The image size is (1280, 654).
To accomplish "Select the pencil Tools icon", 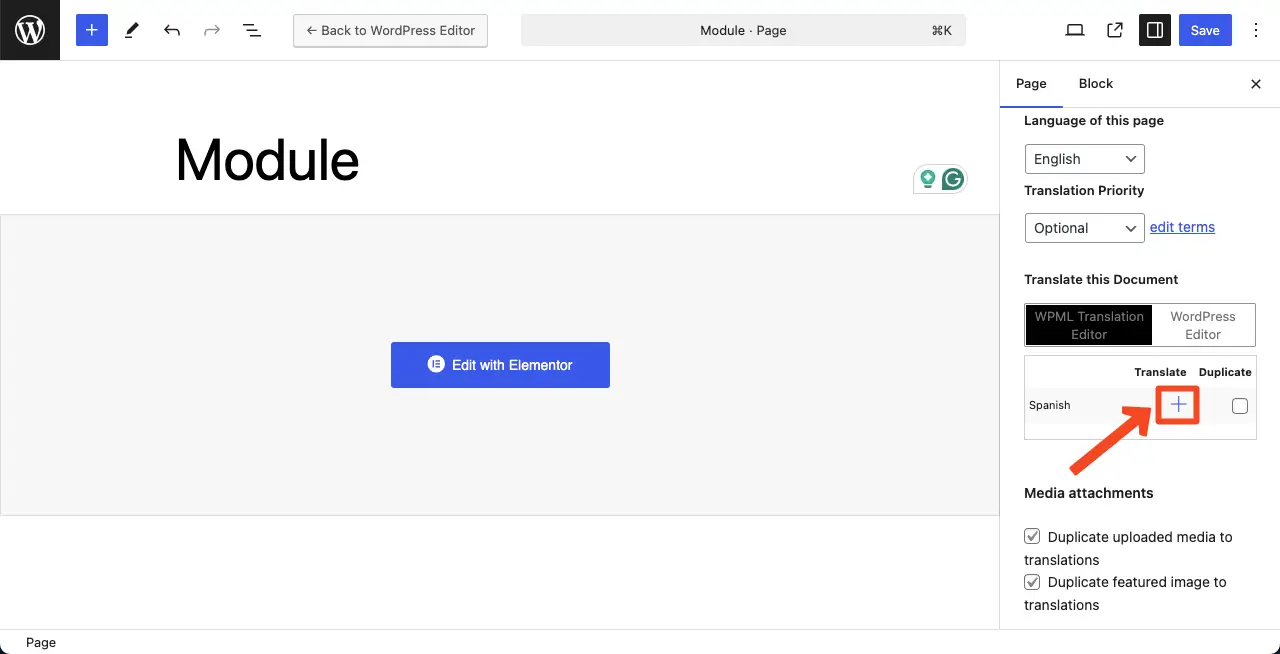I will point(131,30).
